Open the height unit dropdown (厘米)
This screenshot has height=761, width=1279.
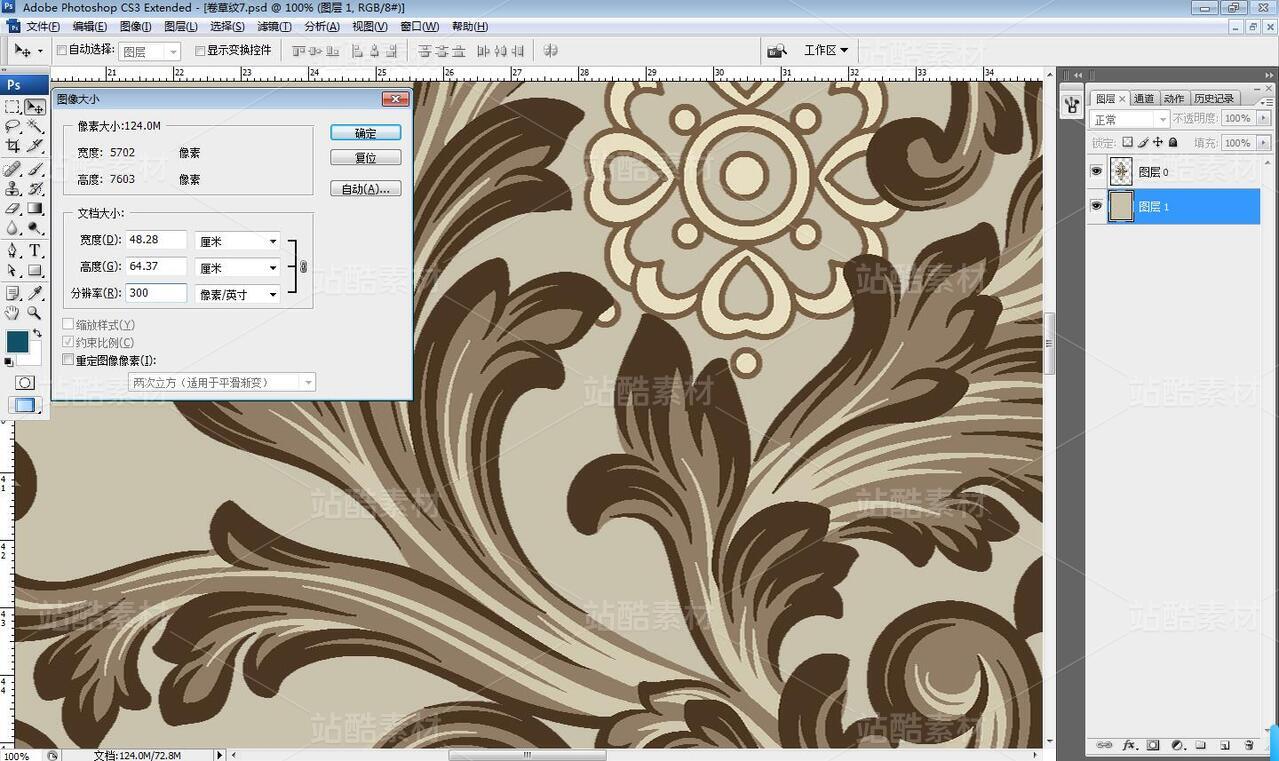[x=238, y=268]
